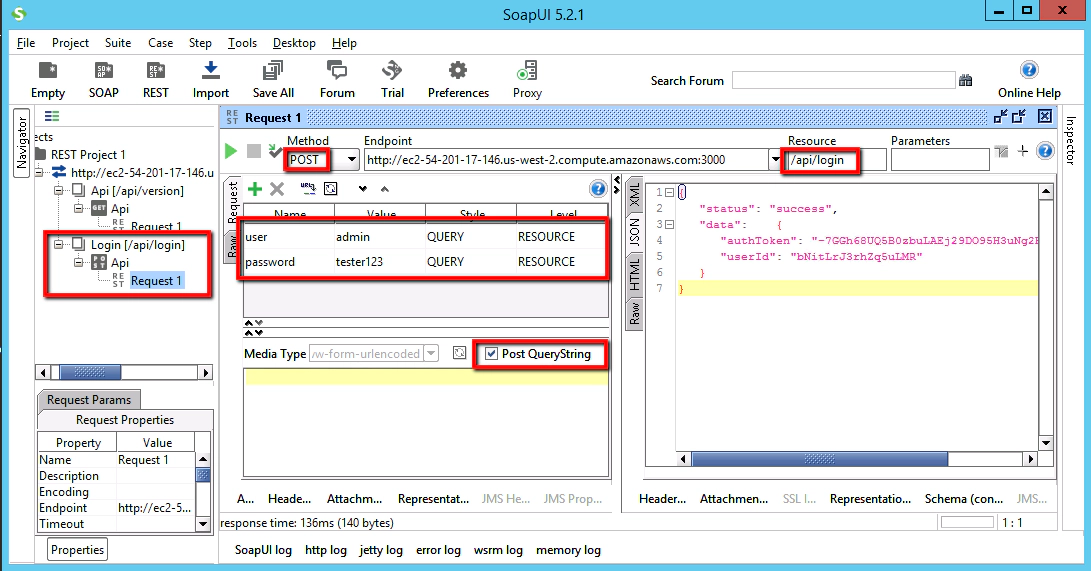
Task: Click the response vertical scrollbar down arrow
Action: (x=1046, y=443)
